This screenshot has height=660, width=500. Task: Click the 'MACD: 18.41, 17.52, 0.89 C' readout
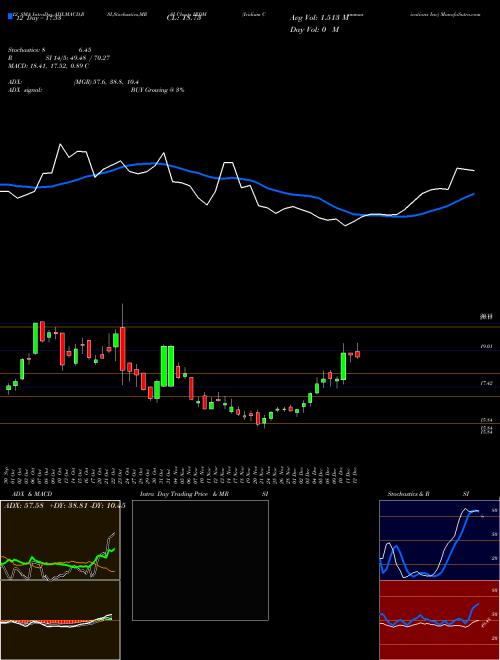click(x=48, y=66)
